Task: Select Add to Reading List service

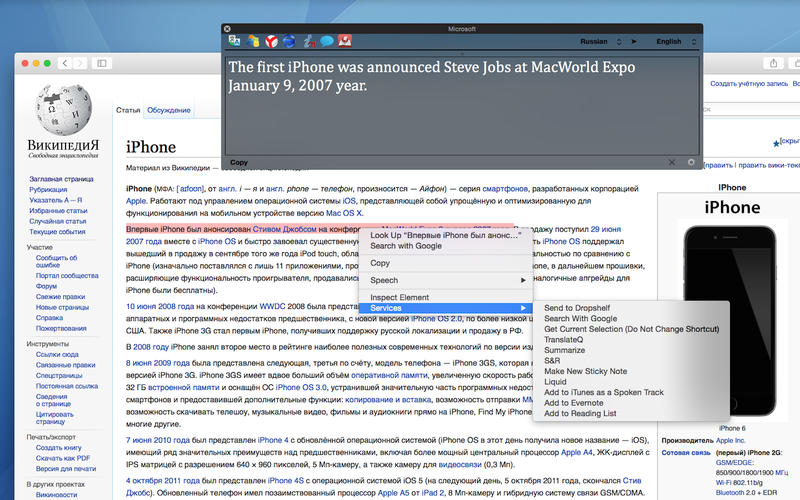Action: point(631,413)
